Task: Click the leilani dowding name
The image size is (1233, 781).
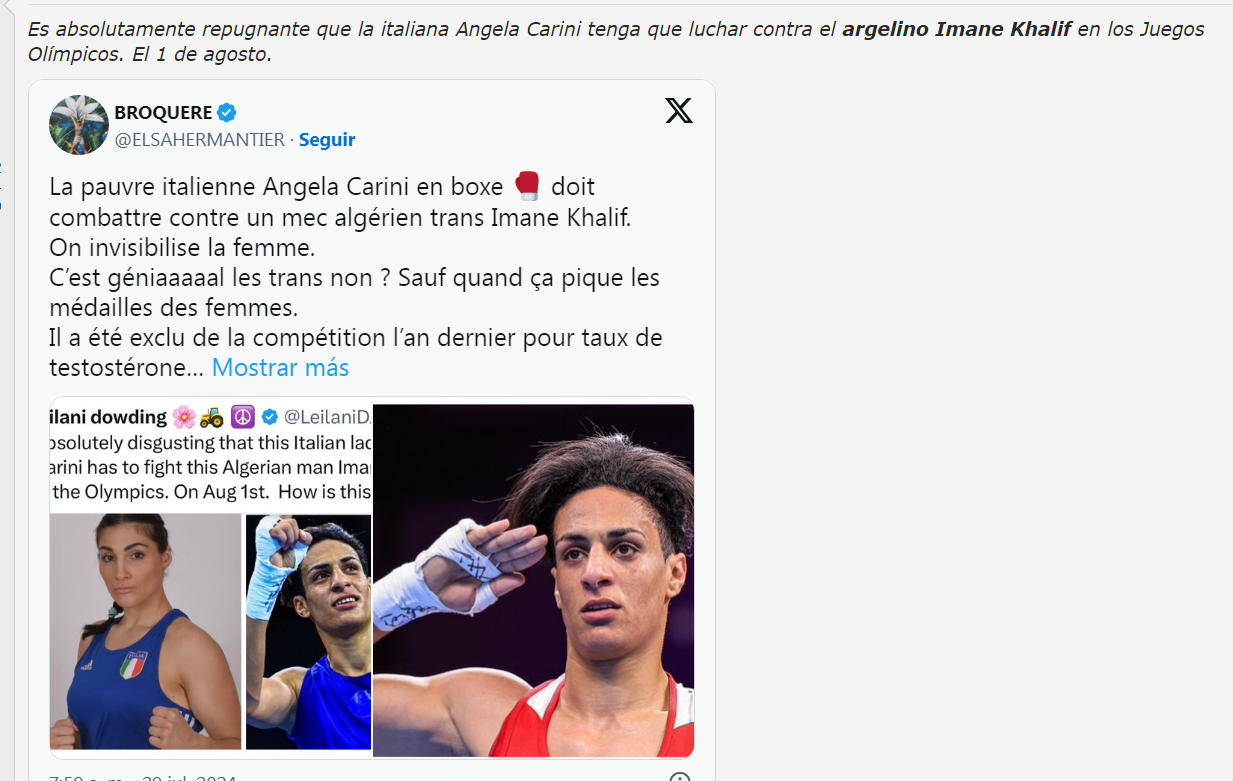Action: coord(108,416)
